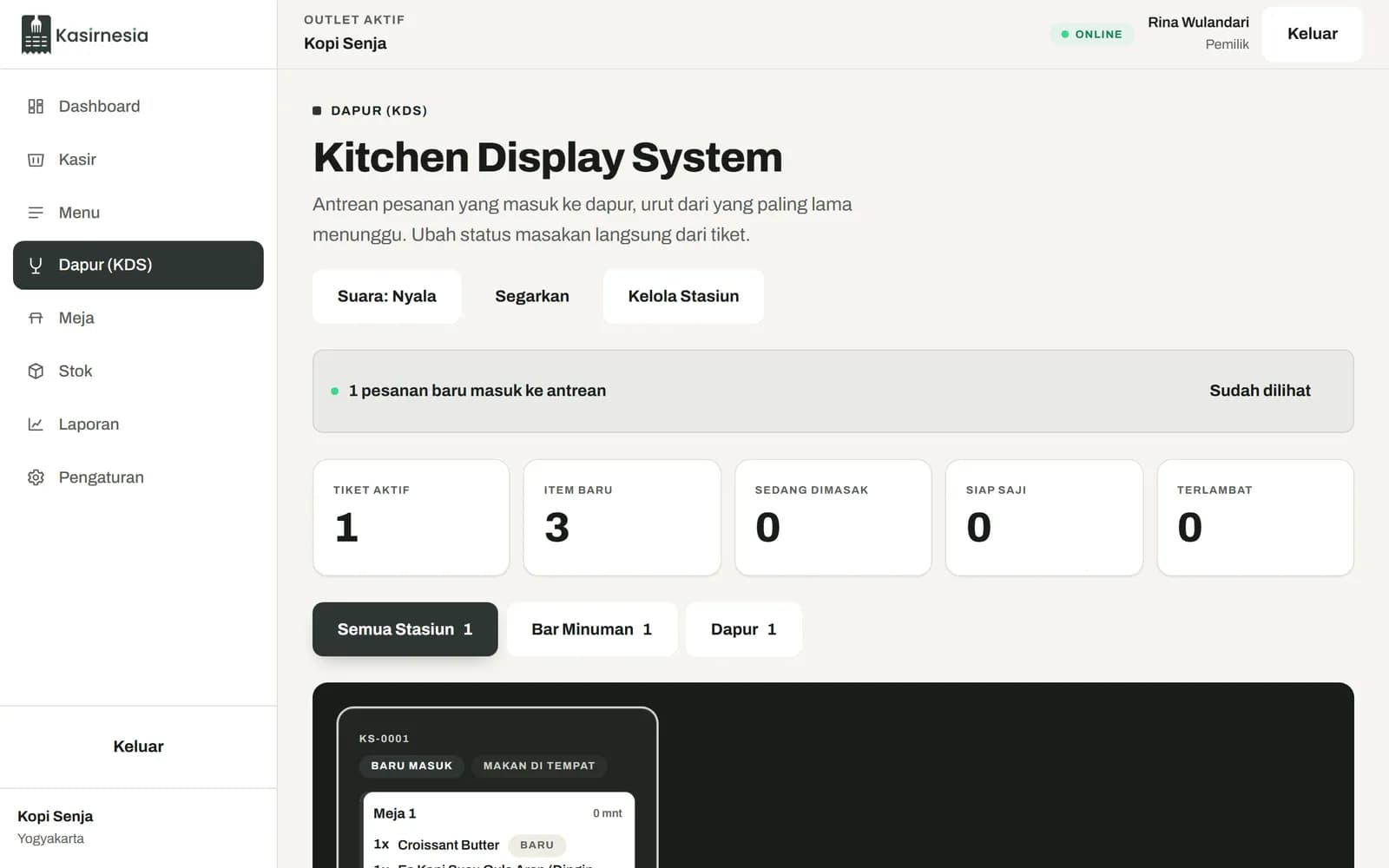This screenshot has width=1389, height=868.
Task: Click the DAPUR (KDS) breadcrumb label
Action: 379,110
